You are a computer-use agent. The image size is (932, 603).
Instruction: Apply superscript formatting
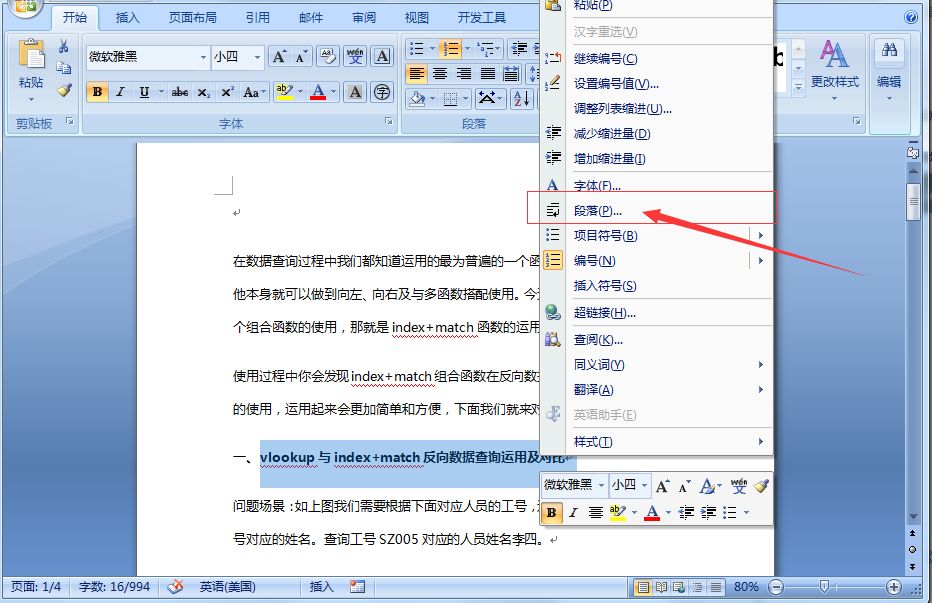pos(227,92)
